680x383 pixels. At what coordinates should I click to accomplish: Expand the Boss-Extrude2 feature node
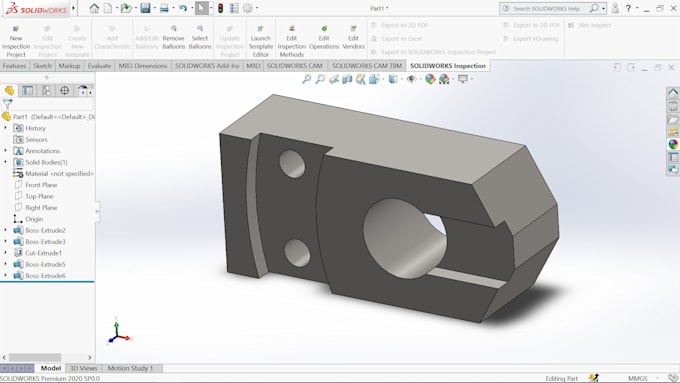pyautogui.click(x=5, y=230)
